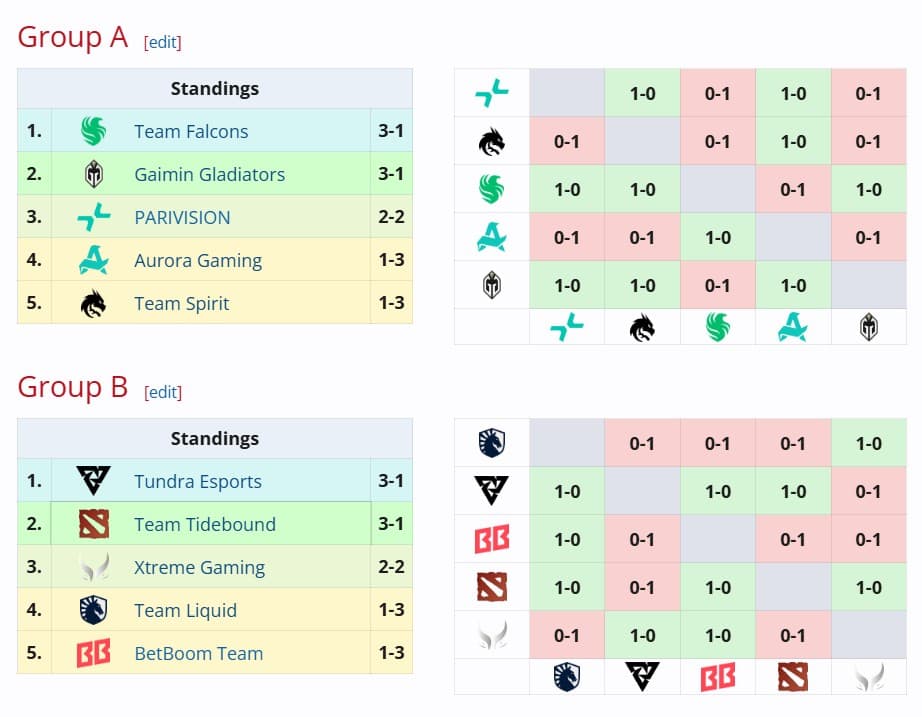Follow the Tundra Esports link

197,481
